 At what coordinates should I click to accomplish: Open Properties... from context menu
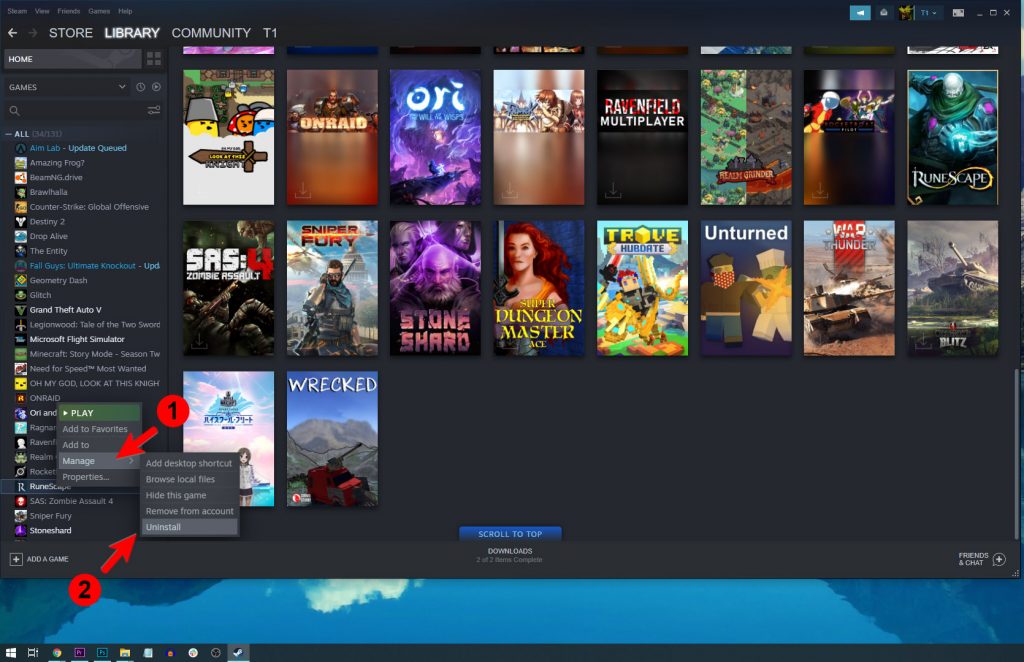click(99, 477)
